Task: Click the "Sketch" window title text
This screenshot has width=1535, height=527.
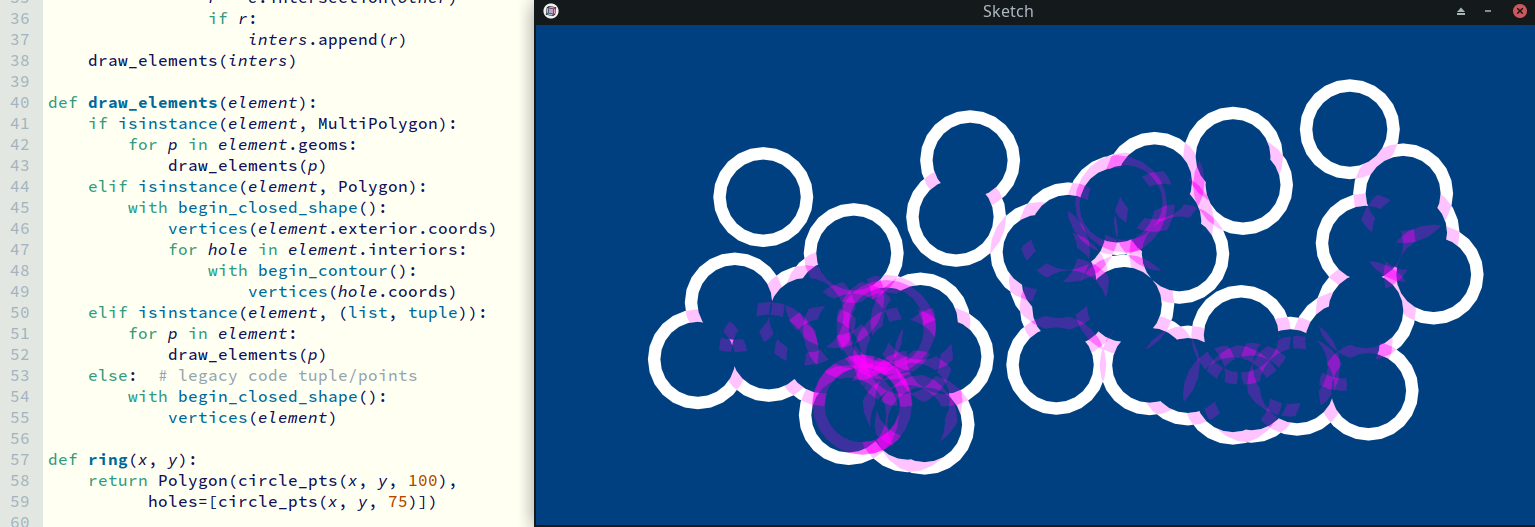Action: 1008,11
